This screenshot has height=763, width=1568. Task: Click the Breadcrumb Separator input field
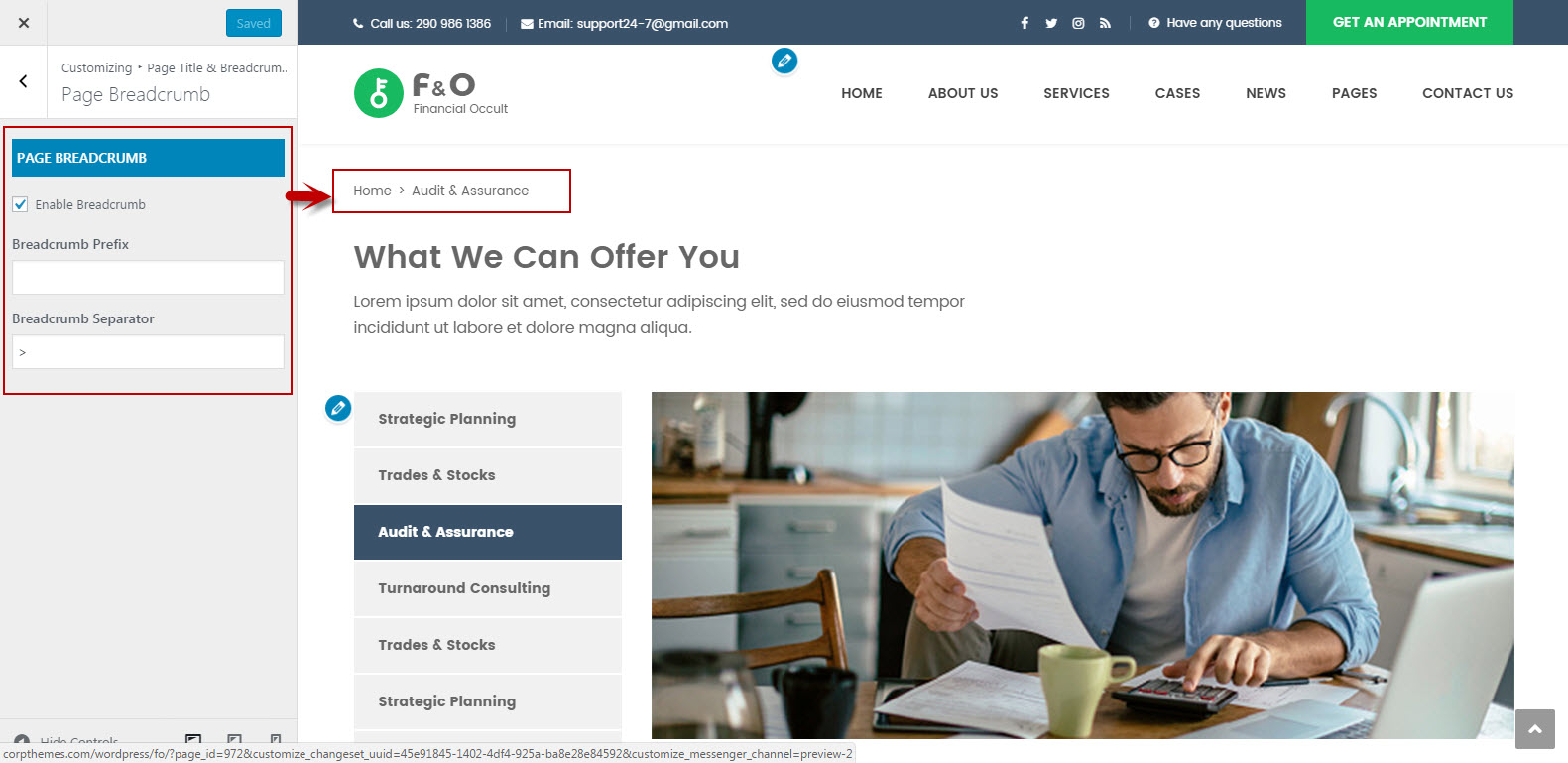[148, 352]
